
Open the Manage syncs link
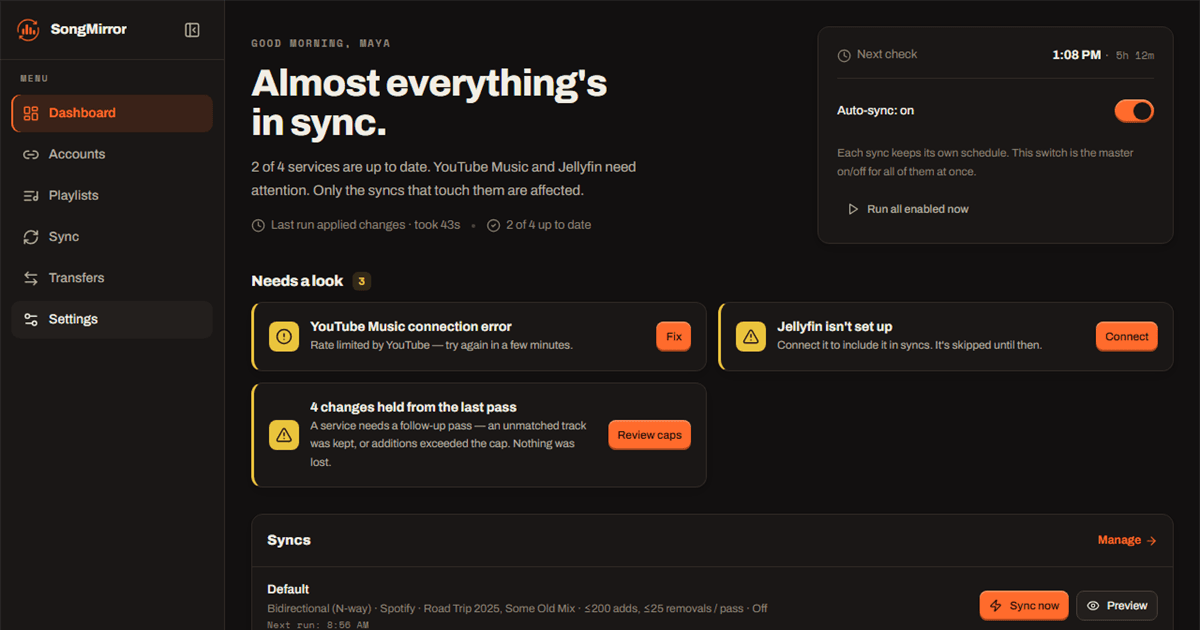[x=1127, y=540]
